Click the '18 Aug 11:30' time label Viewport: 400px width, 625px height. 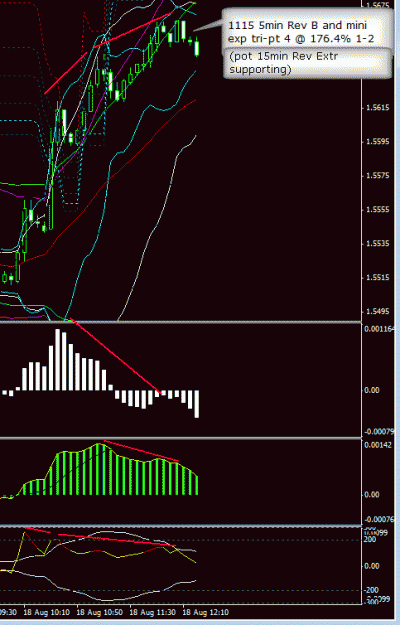coord(152,612)
